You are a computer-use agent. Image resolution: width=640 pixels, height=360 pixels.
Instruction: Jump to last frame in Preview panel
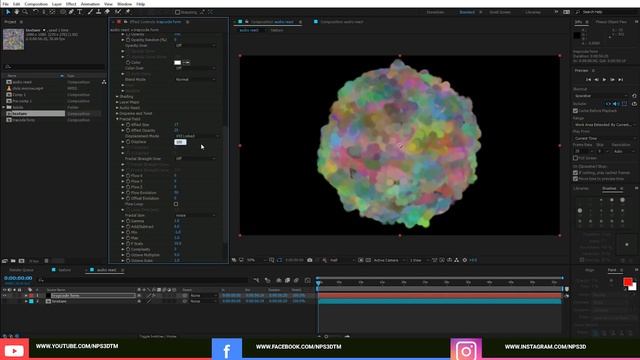(621, 80)
